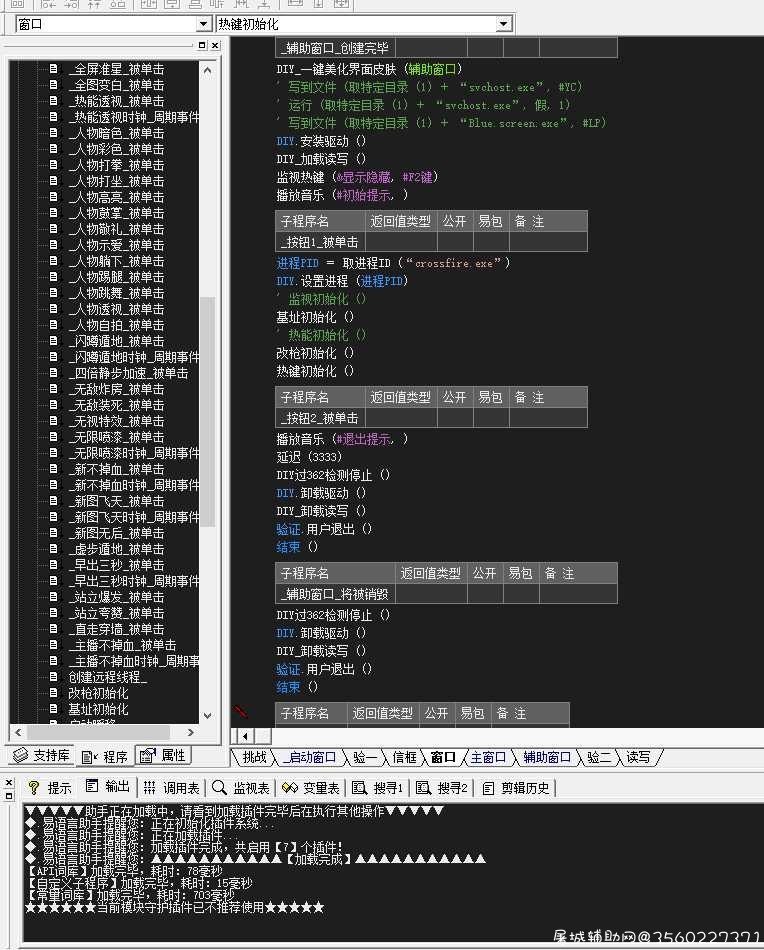
Task: Switch to the 读写 editor tab
Action: 638,757
